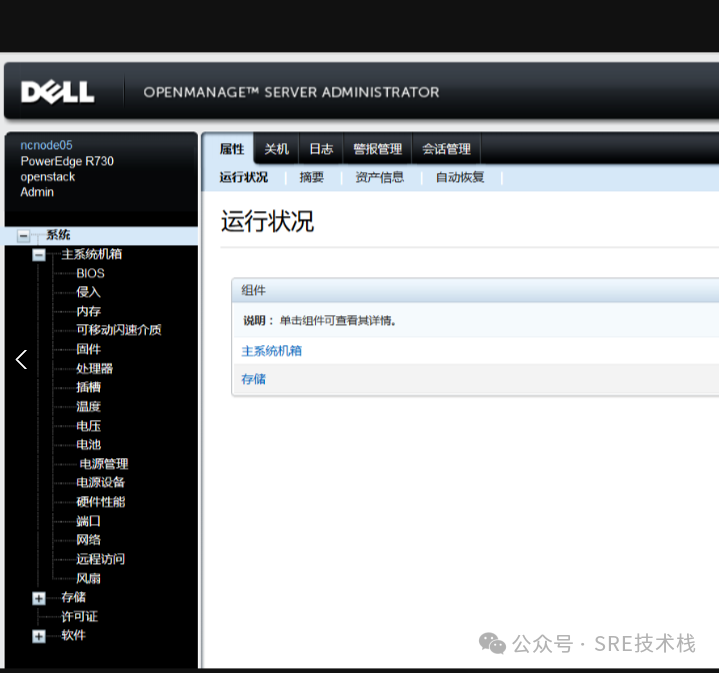
Task: Open the 会话管理 tab
Action: pyautogui.click(x=446, y=149)
